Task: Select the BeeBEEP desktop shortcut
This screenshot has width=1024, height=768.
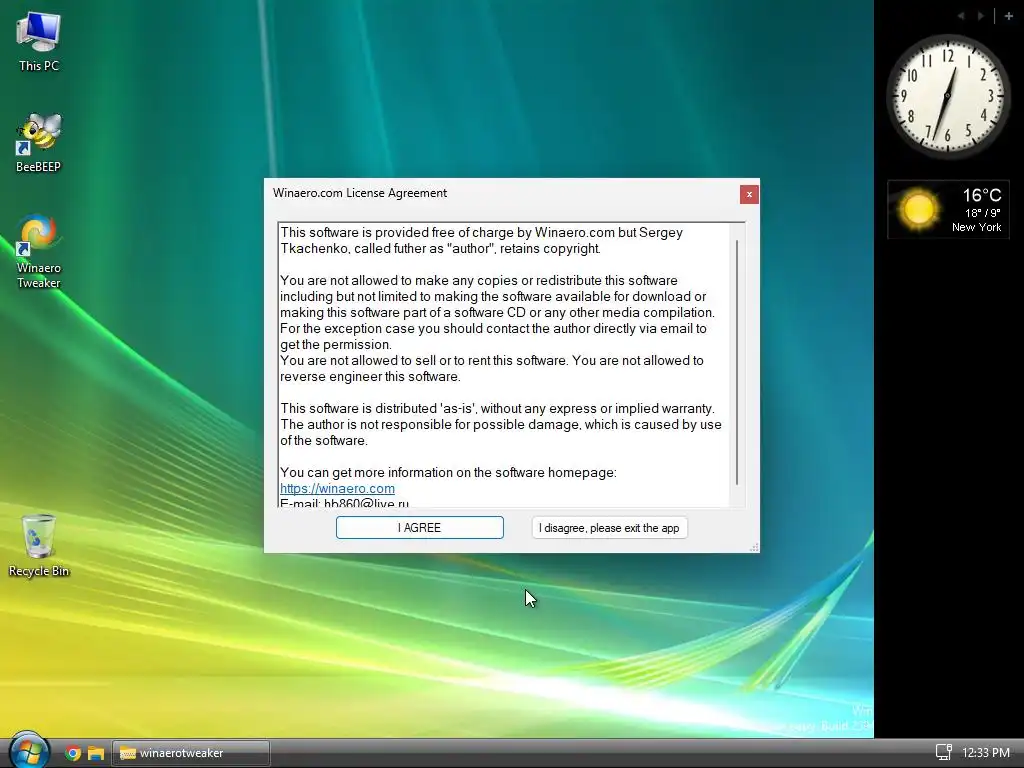Action: [x=39, y=142]
